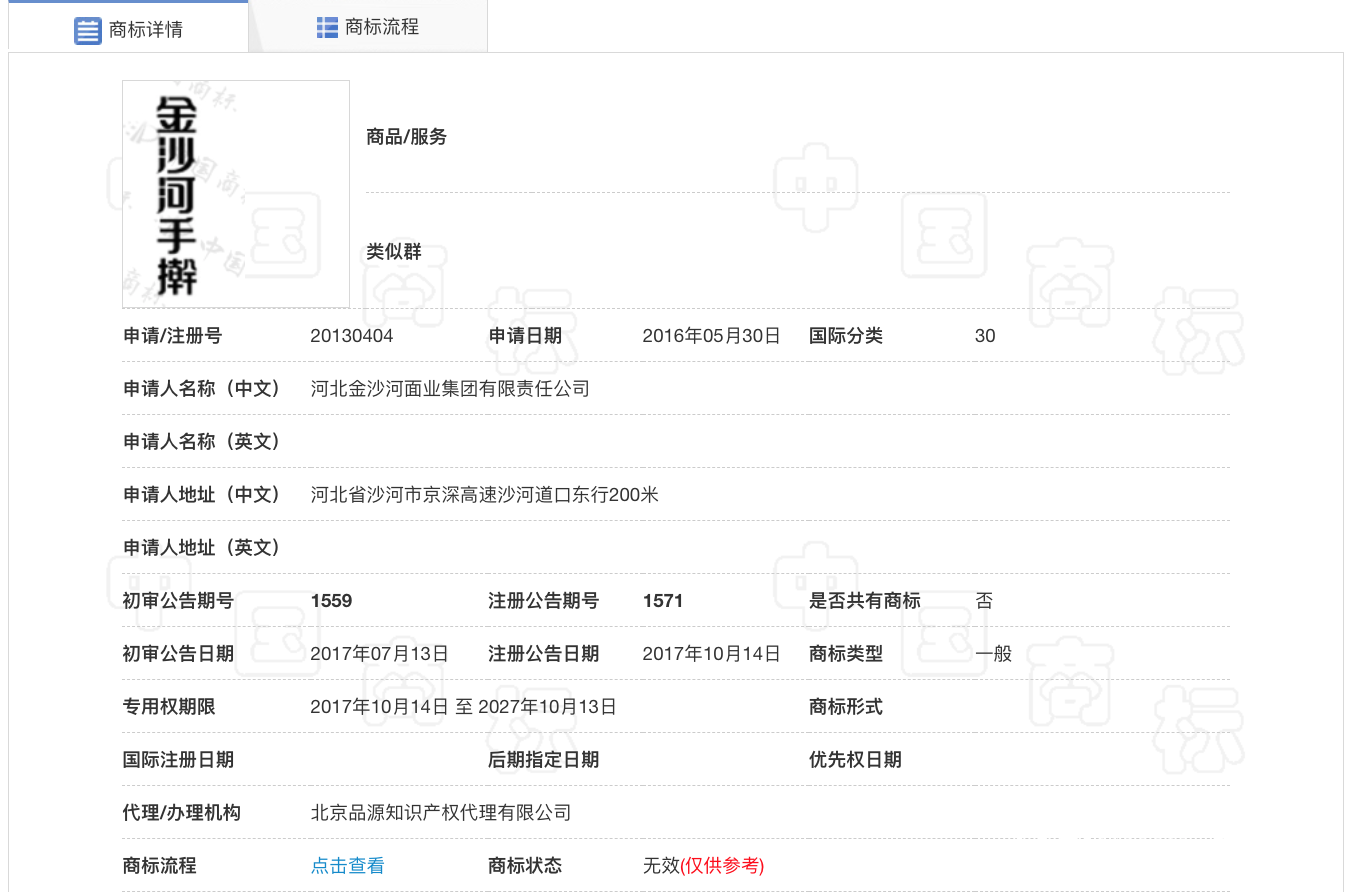Click the 商标流程 row label
This screenshot has width=1352, height=892.
160,866
